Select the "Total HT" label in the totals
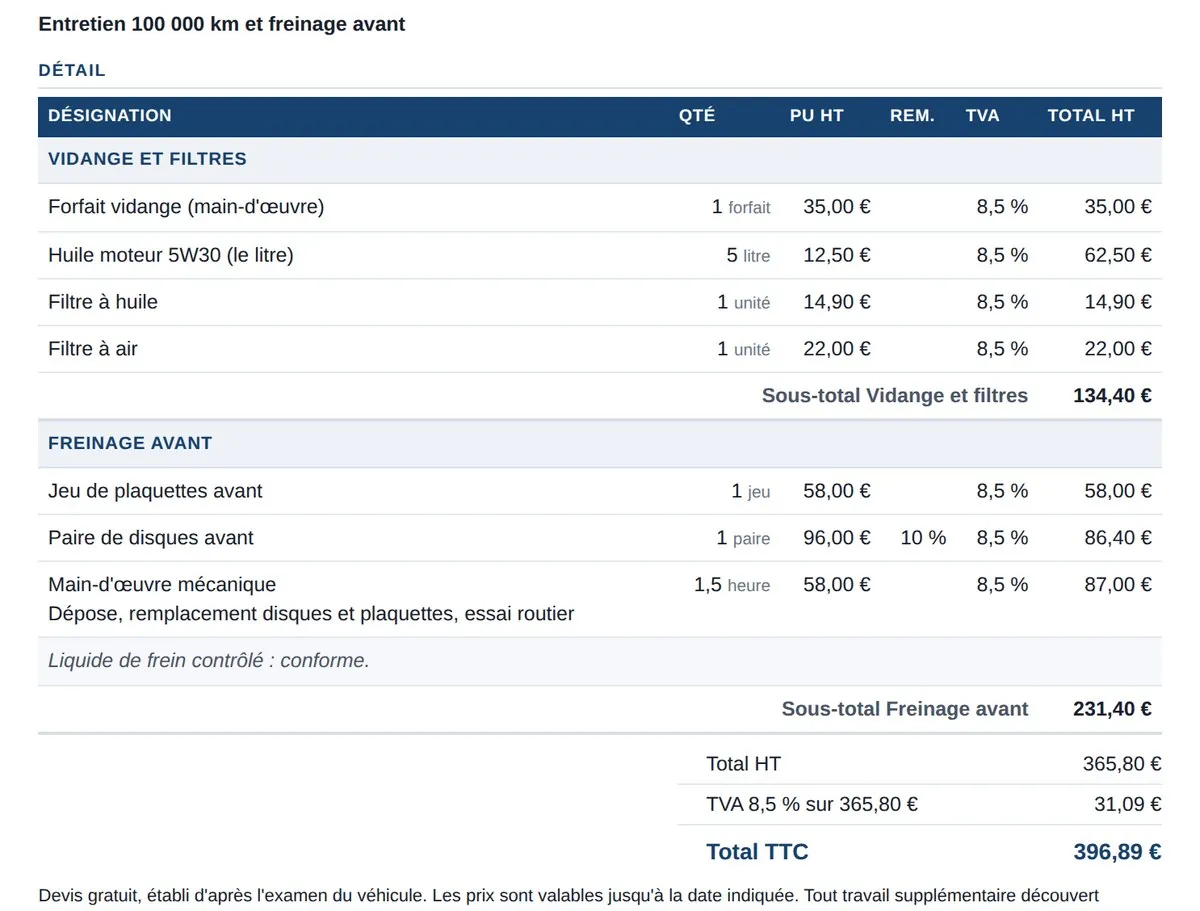The height and width of the screenshot is (911, 1200). pos(743,764)
